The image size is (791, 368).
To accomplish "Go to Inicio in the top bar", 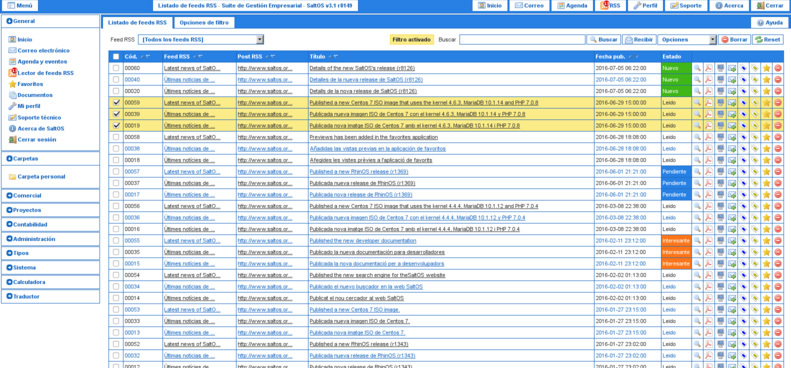I will pyautogui.click(x=489, y=6).
